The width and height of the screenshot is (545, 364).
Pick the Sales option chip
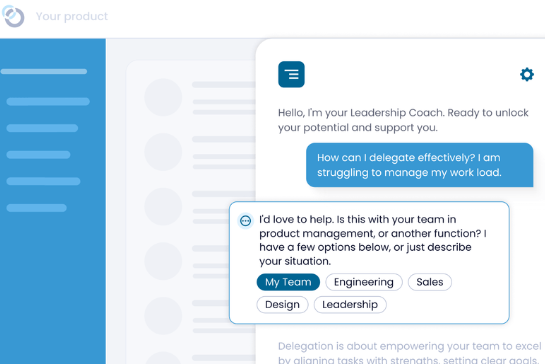pyautogui.click(x=430, y=282)
